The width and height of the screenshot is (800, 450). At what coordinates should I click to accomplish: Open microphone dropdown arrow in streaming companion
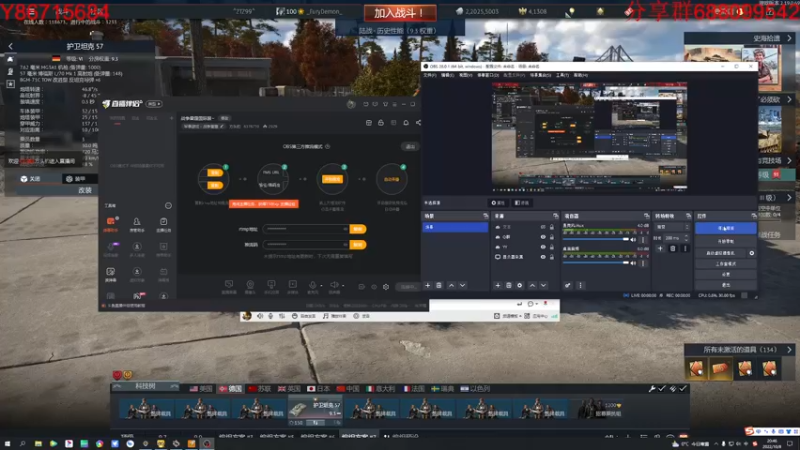pyautogui.click(x=321, y=286)
